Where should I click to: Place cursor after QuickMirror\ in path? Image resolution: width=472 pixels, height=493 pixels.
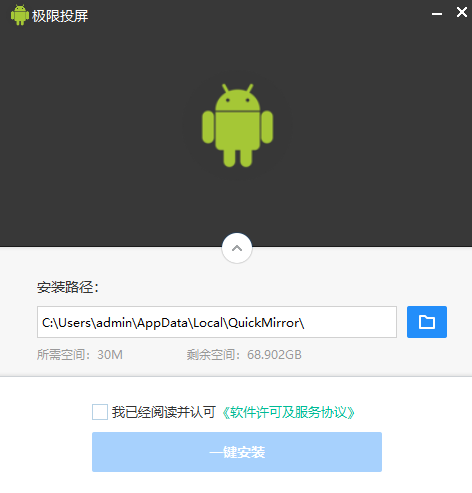click(305, 323)
